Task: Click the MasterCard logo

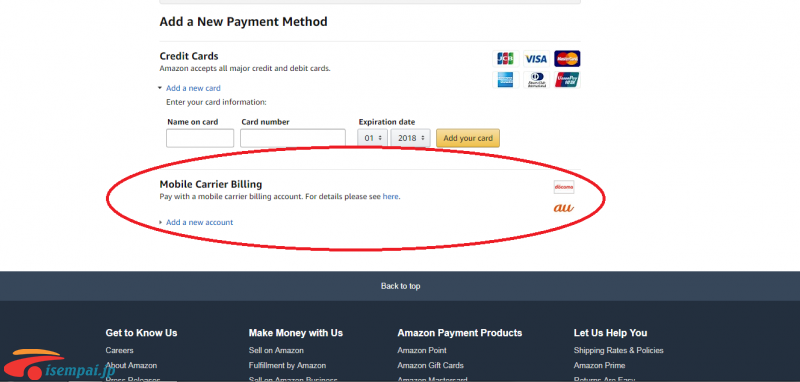Action: pos(567,59)
